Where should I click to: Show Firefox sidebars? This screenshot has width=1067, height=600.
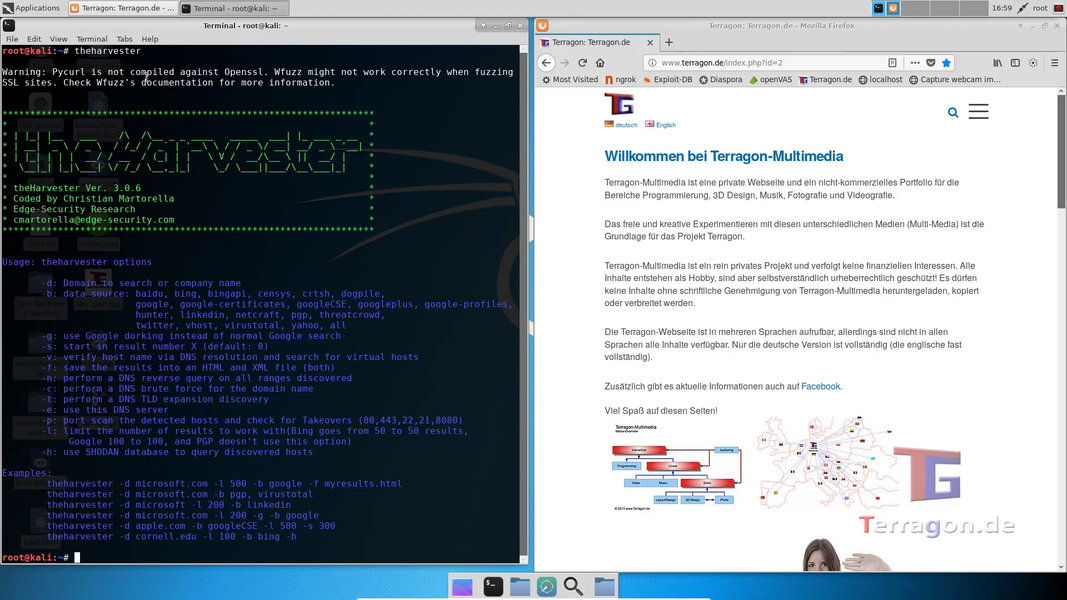coord(1015,63)
